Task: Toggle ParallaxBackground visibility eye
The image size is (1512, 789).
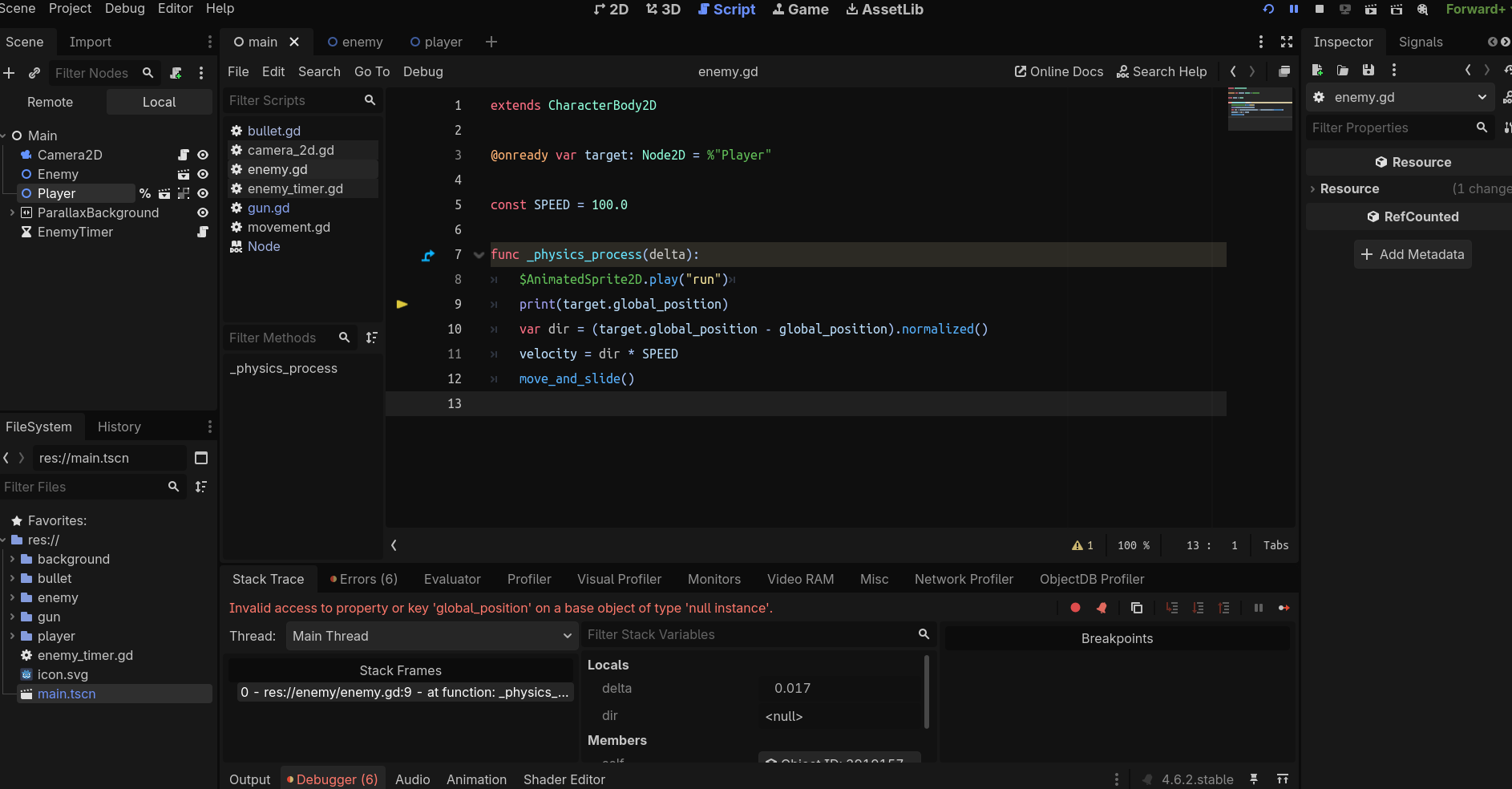Action: click(x=203, y=212)
